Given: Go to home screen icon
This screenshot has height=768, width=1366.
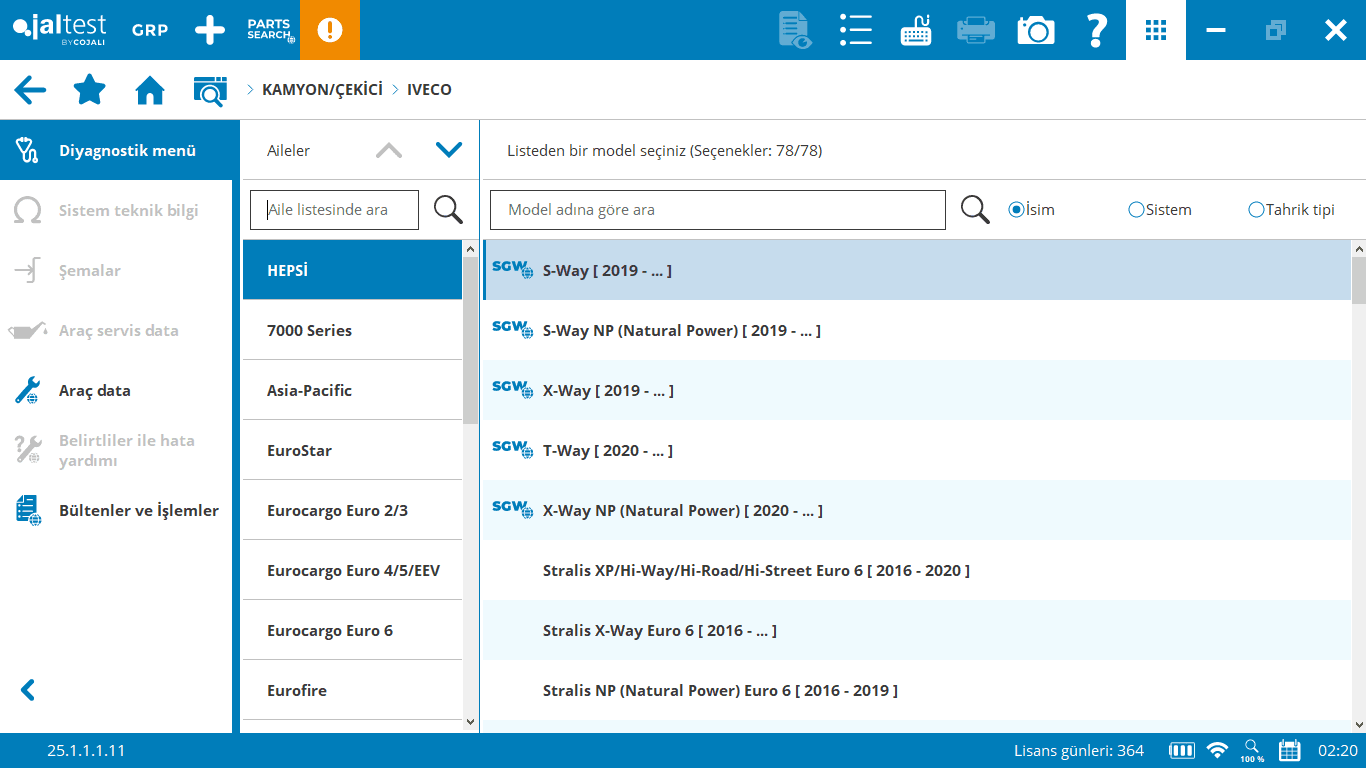Looking at the screenshot, I should click(x=150, y=90).
